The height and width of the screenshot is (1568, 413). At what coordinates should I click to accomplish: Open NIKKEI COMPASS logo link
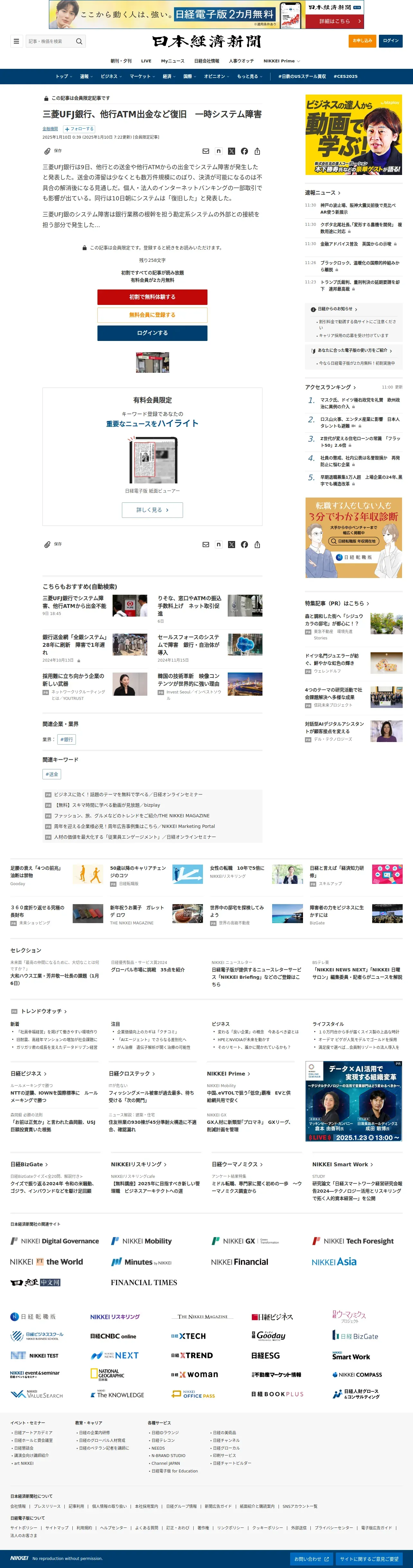[x=357, y=1374]
